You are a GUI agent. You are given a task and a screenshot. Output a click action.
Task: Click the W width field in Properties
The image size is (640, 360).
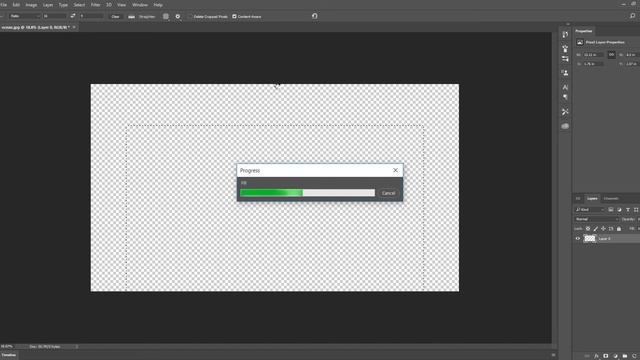tap(593, 55)
